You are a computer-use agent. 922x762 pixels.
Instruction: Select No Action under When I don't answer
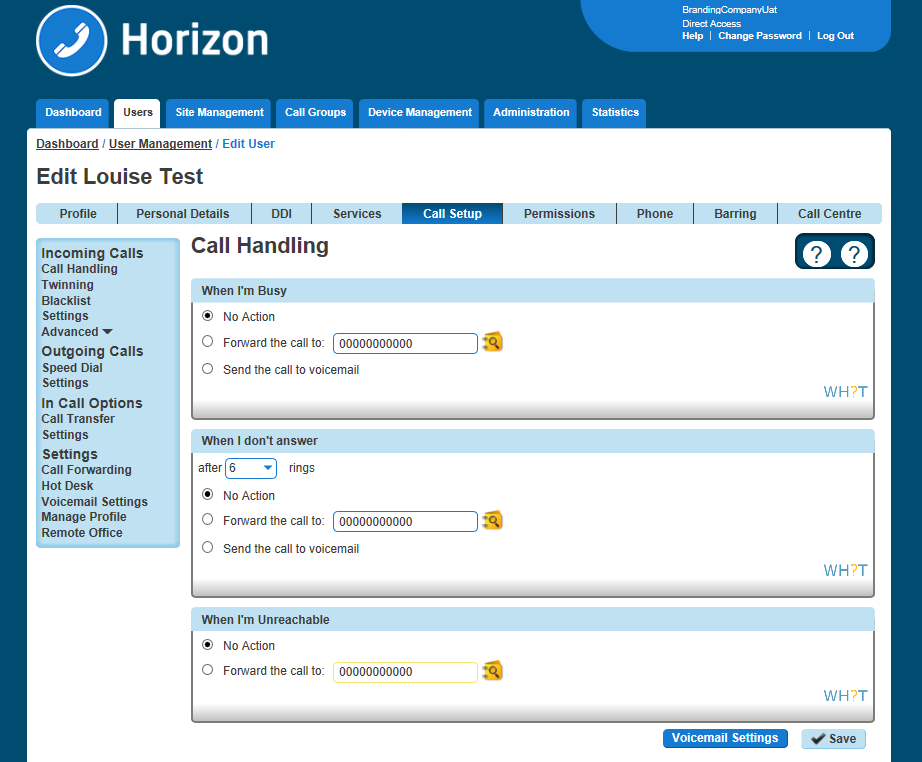208,494
